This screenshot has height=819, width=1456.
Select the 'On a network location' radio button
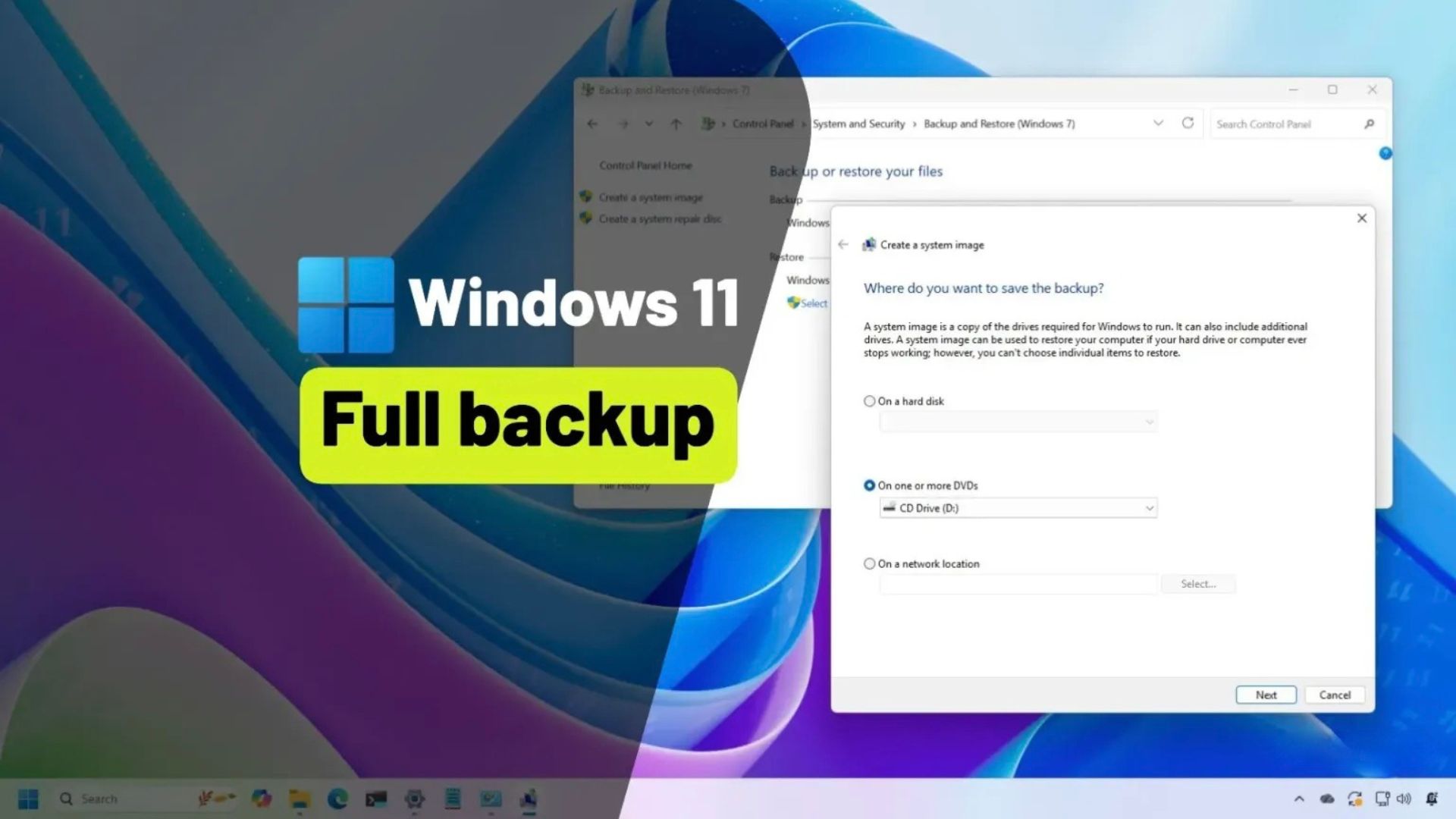coord(869,563)
